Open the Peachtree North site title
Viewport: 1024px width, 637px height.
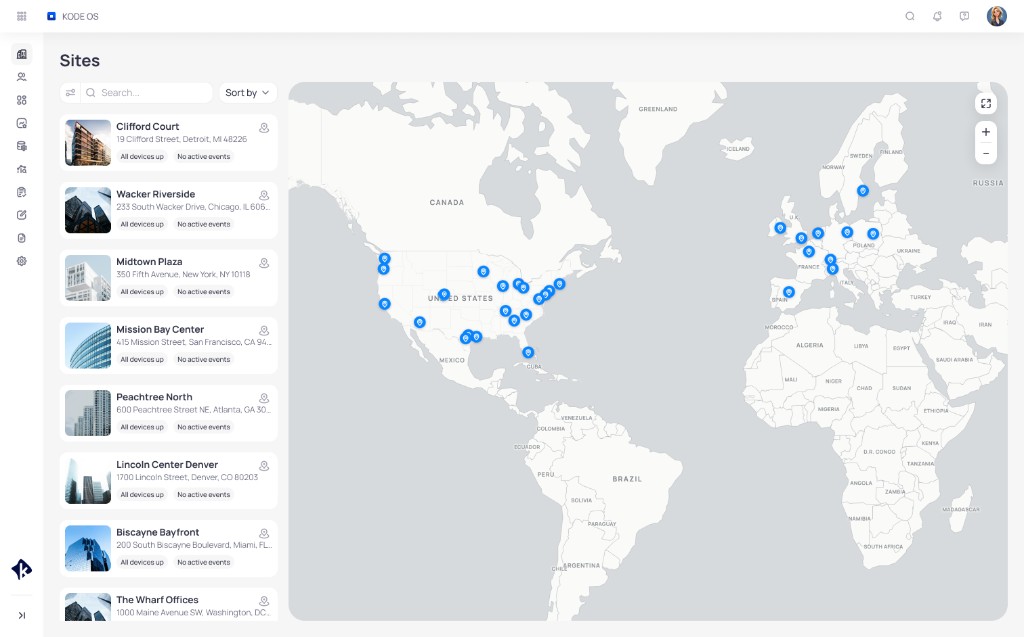tap(154, 397)
